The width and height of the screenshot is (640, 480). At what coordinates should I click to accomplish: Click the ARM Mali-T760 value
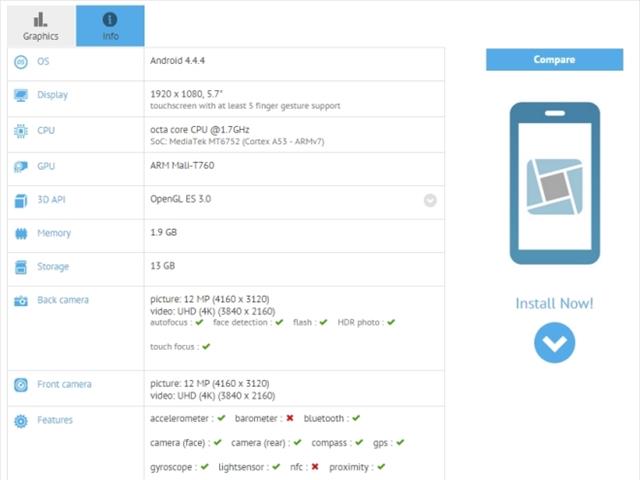(182, 165)
